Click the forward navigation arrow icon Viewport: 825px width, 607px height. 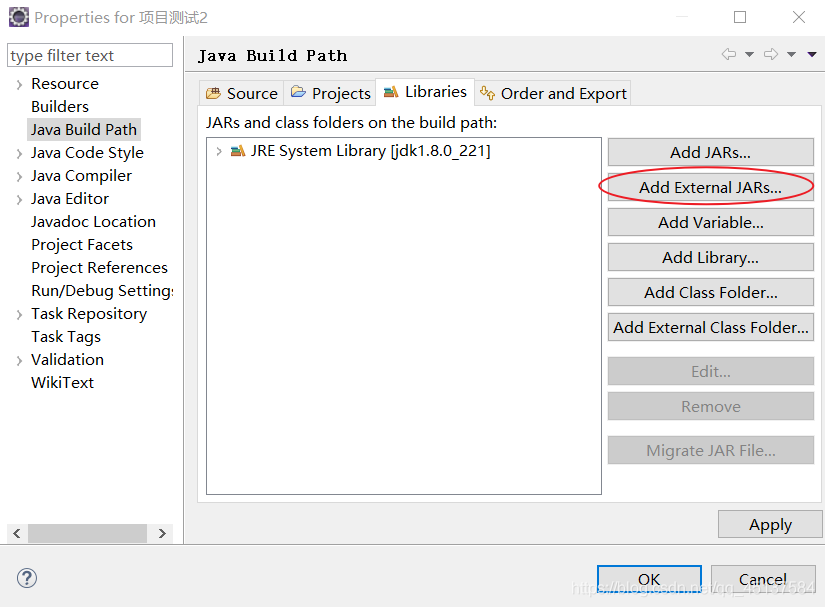point(771,54)
